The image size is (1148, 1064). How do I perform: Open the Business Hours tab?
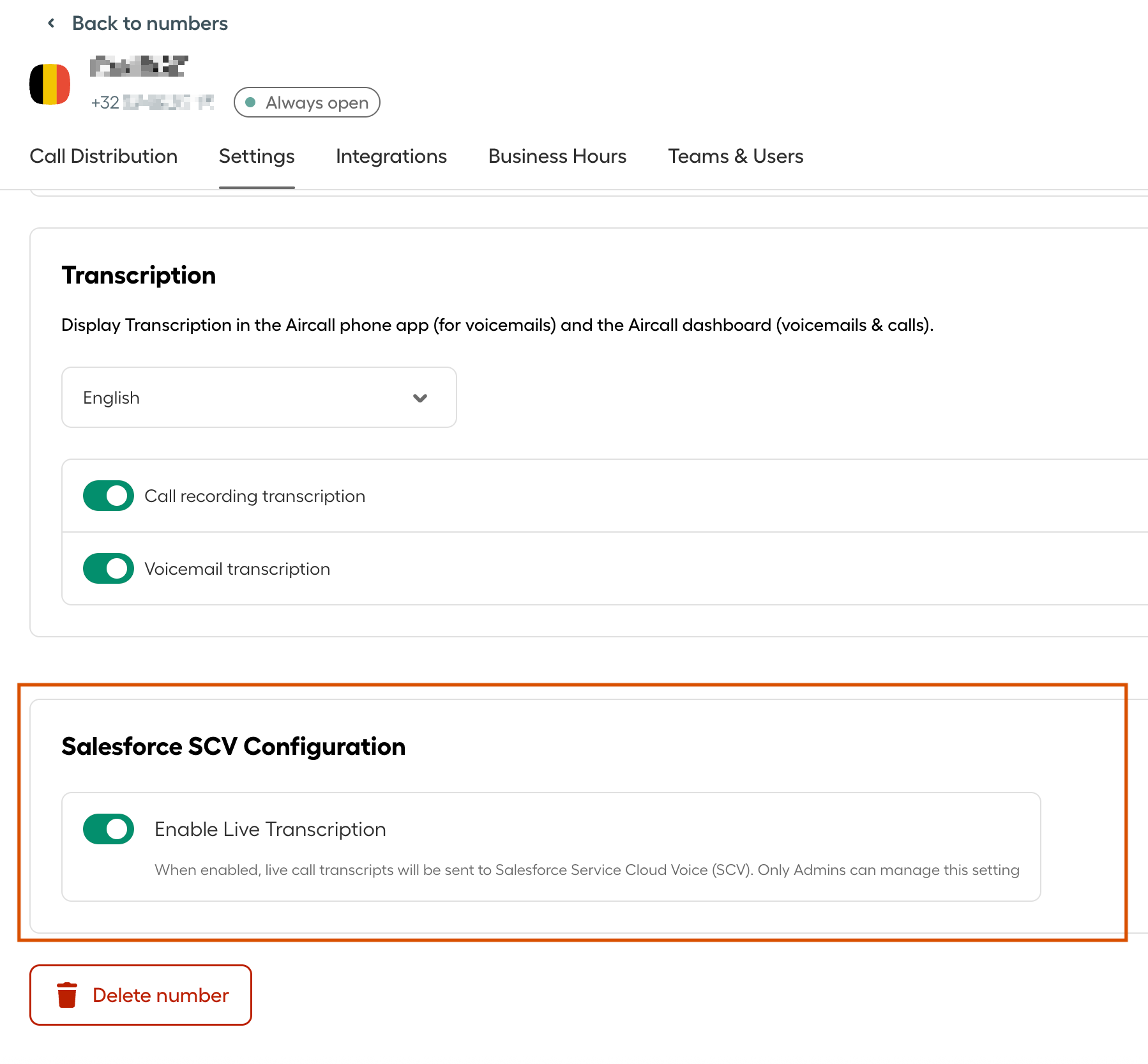click(557, 156)
